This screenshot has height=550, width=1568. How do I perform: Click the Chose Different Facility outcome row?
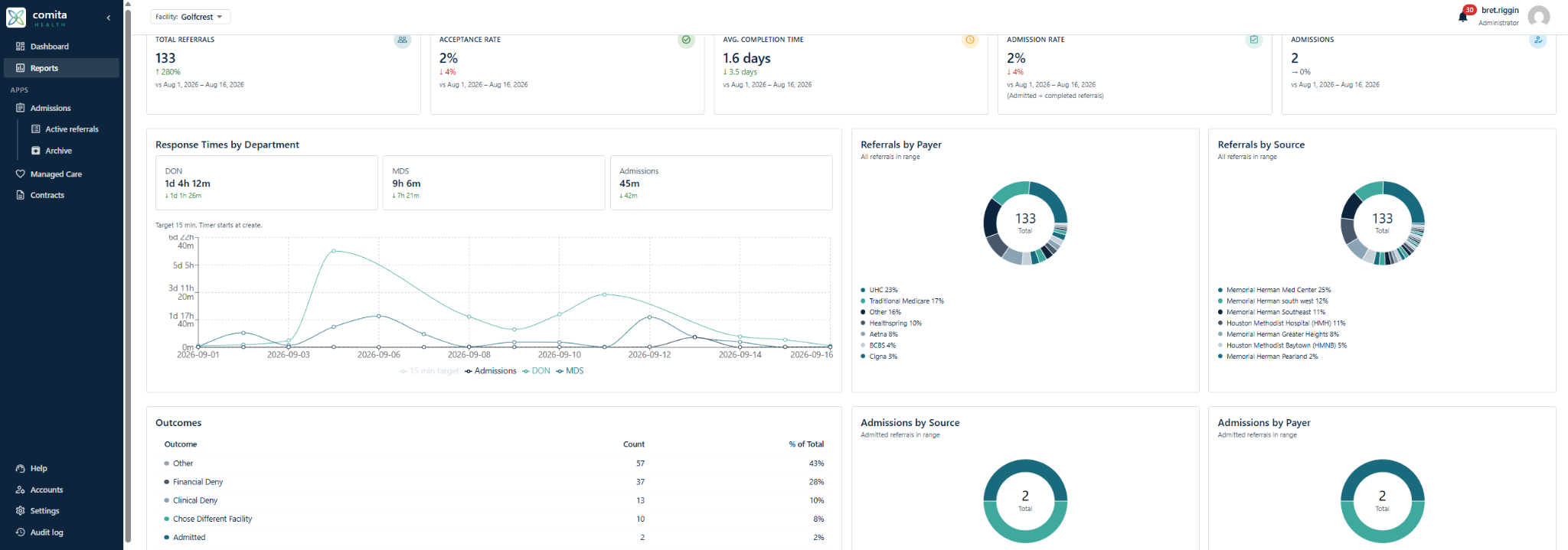[x=494, y=519]
